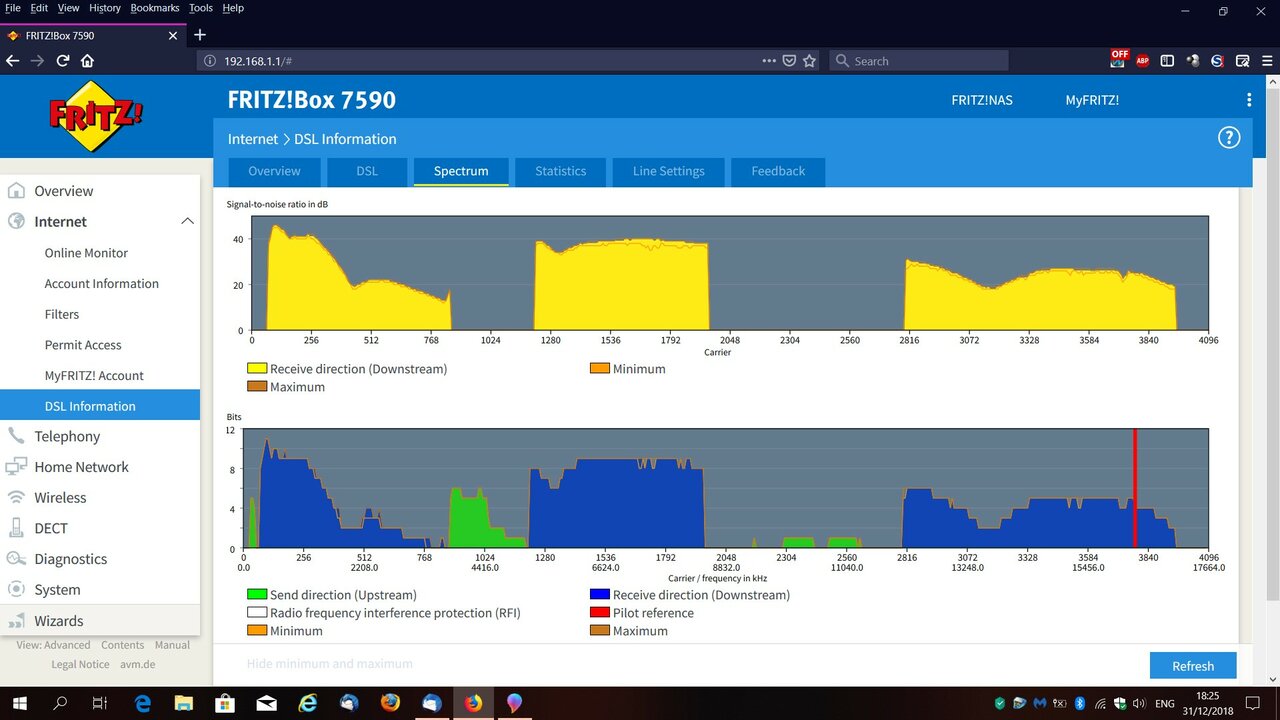Viewport: 1280px width, 720px height.
Task: Collapse the Internet sidebar section
Action: pyautogui.click(x=187, y=221)
